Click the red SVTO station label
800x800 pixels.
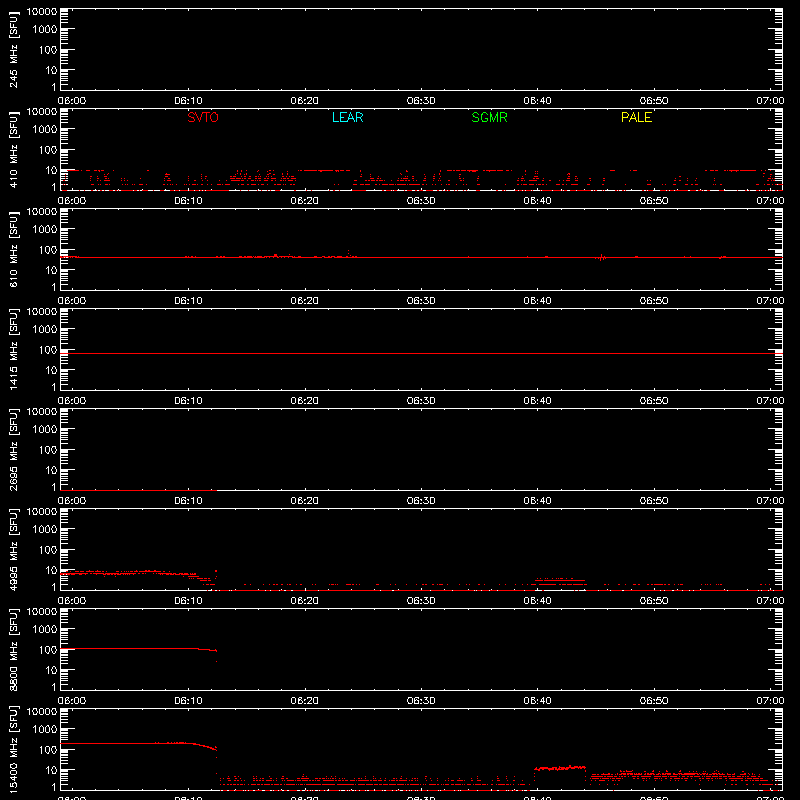click(x=203, y=117)
